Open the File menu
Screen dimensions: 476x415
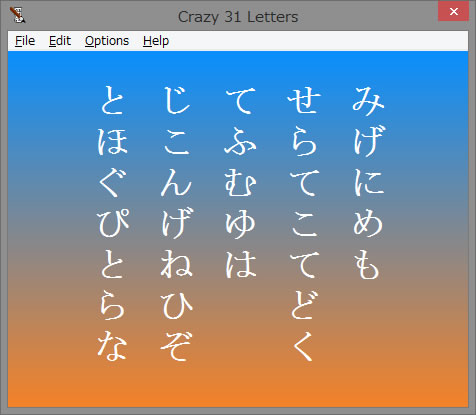pos(25,41)
